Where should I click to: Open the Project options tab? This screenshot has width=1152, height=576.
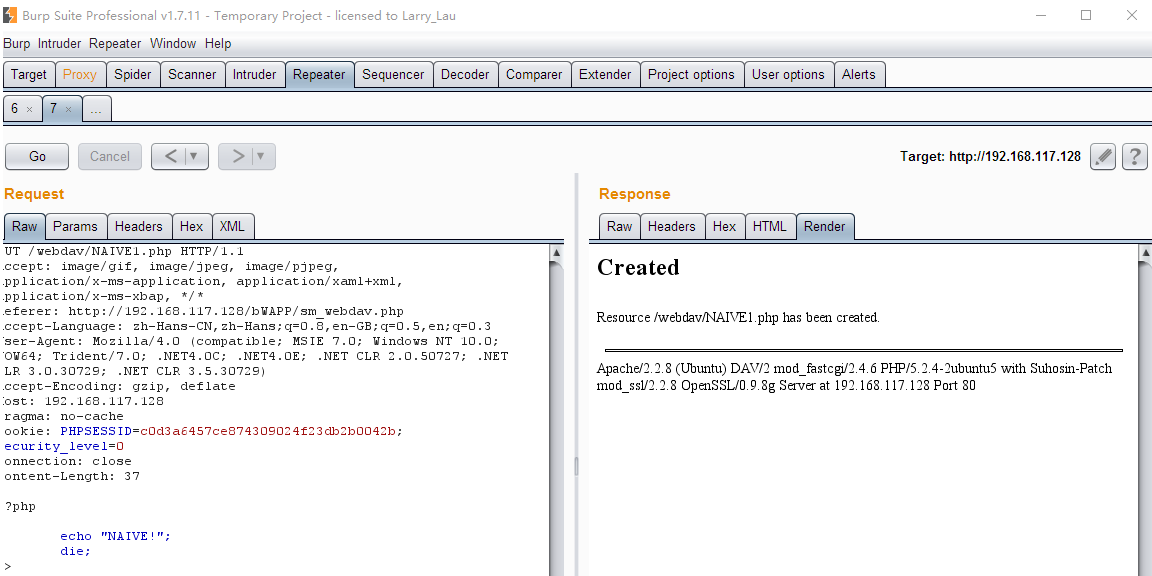pos(691,75)
